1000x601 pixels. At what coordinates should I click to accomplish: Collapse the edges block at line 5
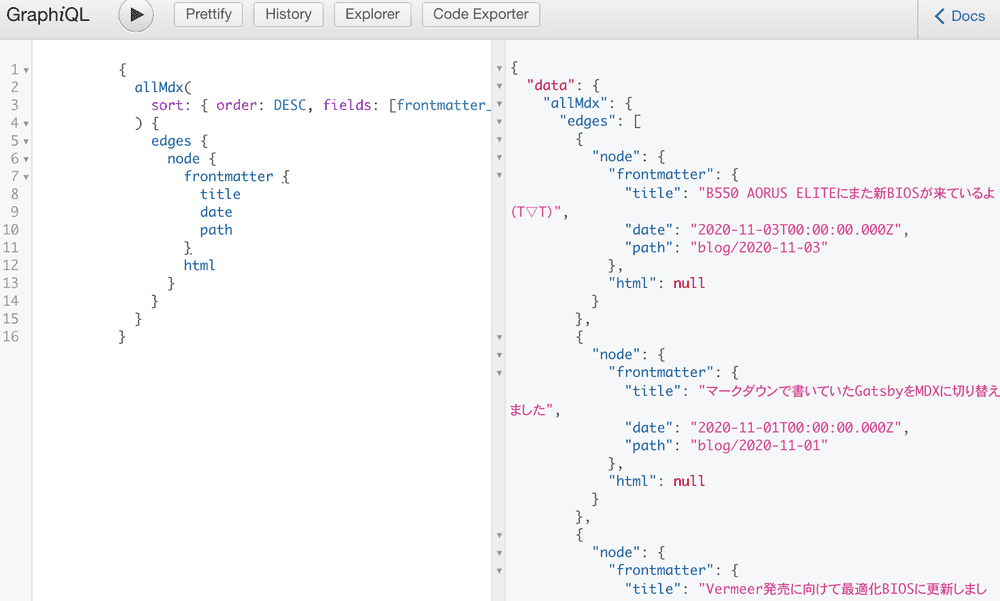click(26, 142)
